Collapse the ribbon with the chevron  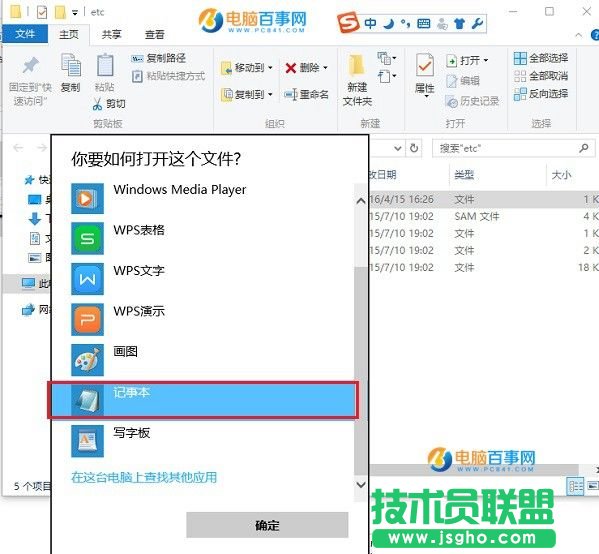pos(578,35)
